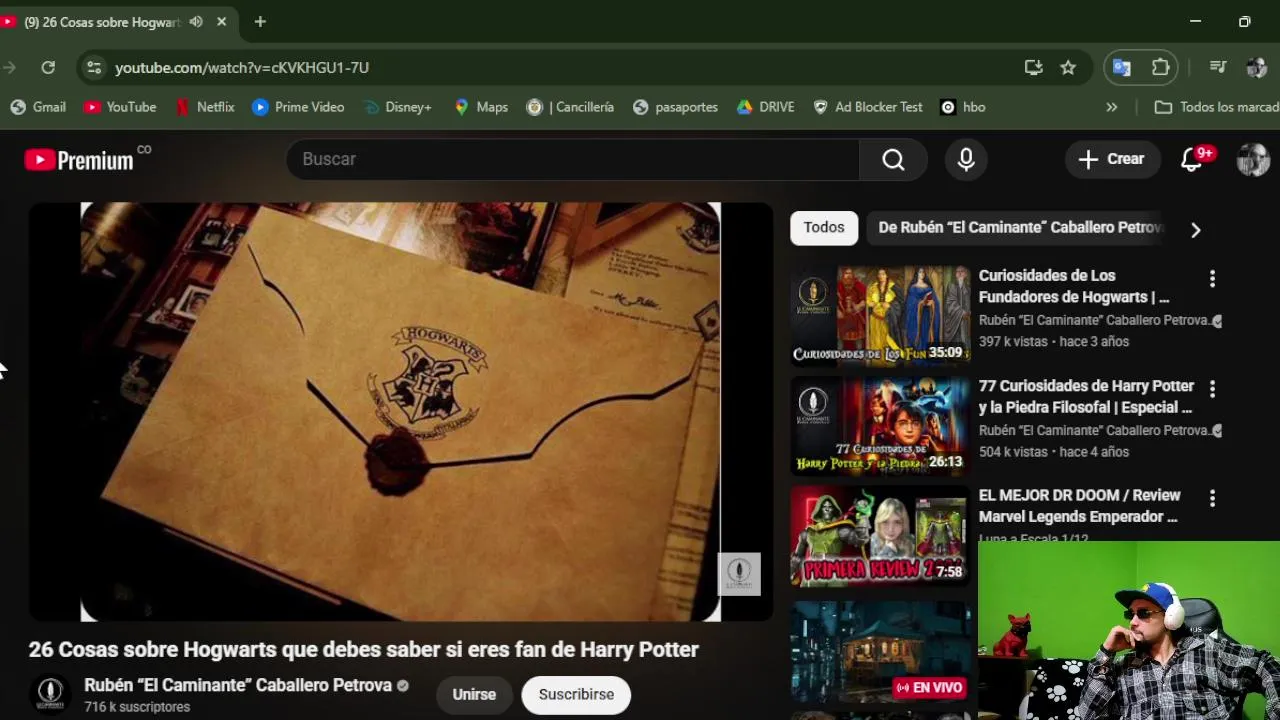Open the DRIVE bookmark
This screenshot has height=720, width=1280.
[x=765, y=107]
